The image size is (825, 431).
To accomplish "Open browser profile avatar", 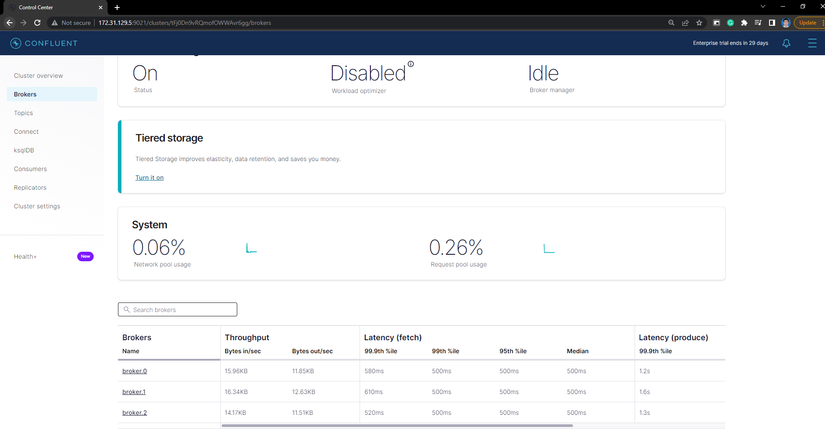I will click(x=786, y=23).
